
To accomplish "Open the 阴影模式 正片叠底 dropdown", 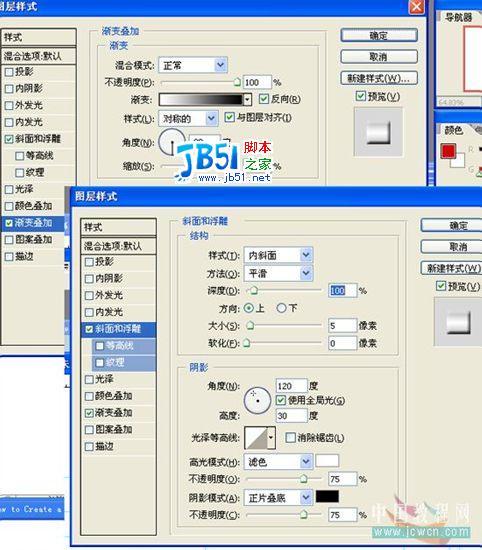I will click(278, 497).
